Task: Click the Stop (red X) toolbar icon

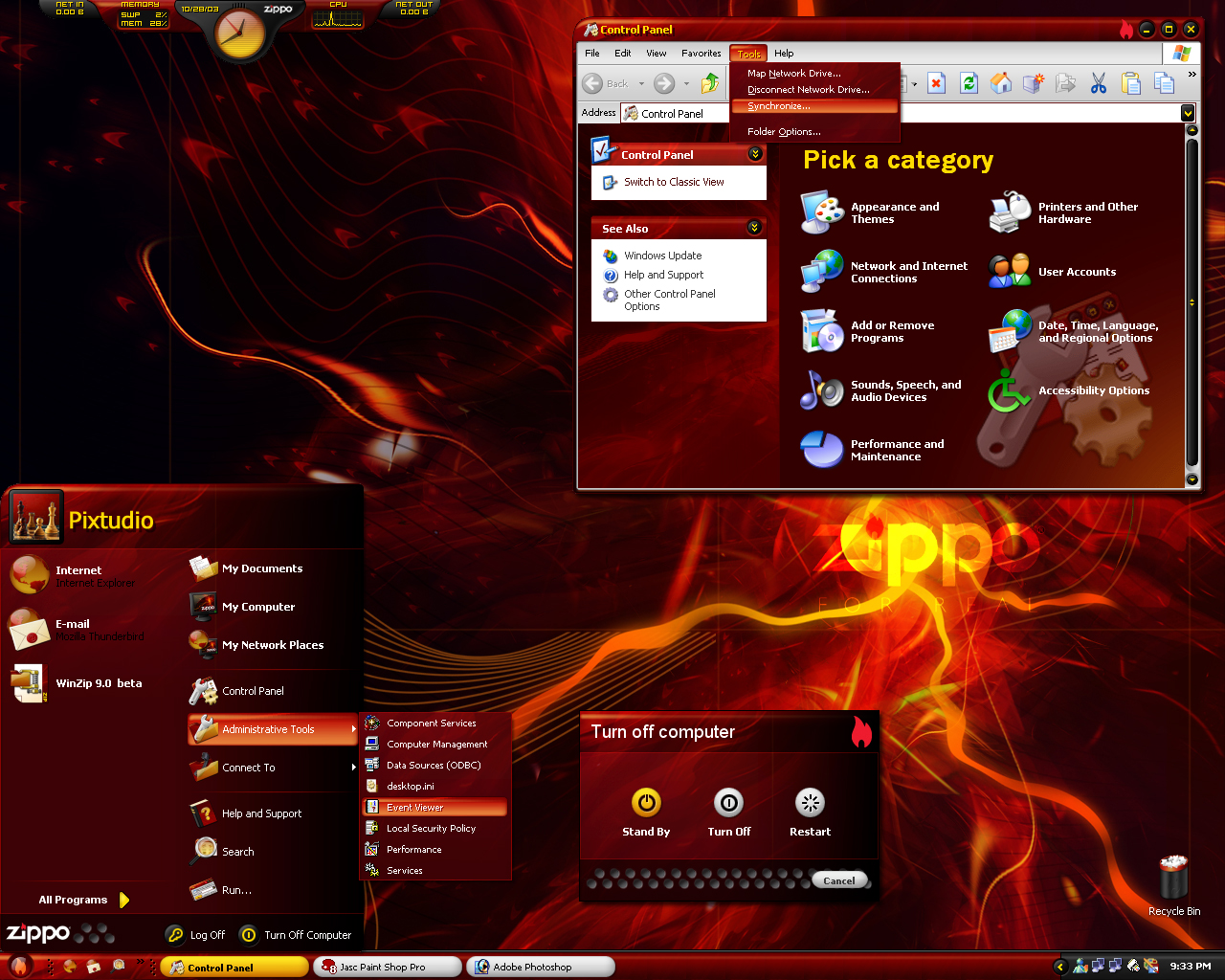Action: pos(936,83)
